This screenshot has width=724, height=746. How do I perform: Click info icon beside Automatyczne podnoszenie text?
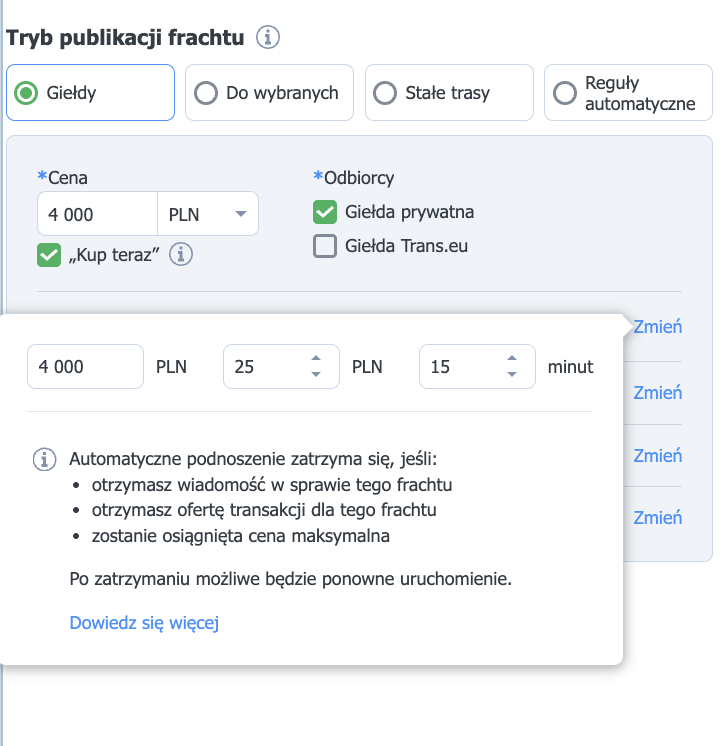[x=44, y=460]
